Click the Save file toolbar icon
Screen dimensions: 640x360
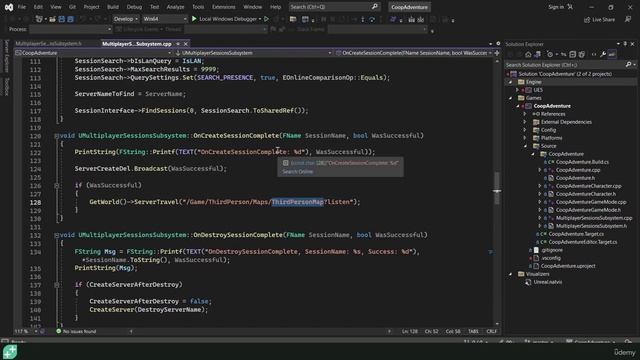click(x=62, y=19)
